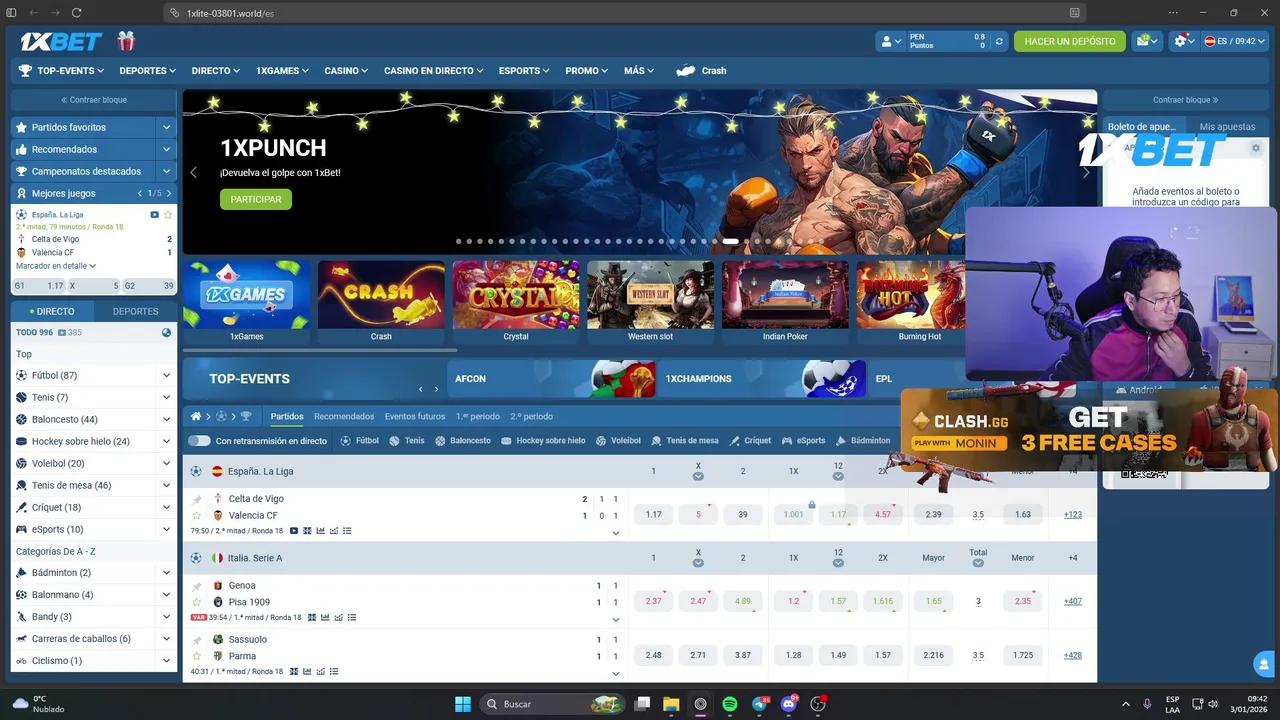The image size is (1280, 720).
Task: Collapse left block via Contraer bloque
Action: click(x=94, y=100)
